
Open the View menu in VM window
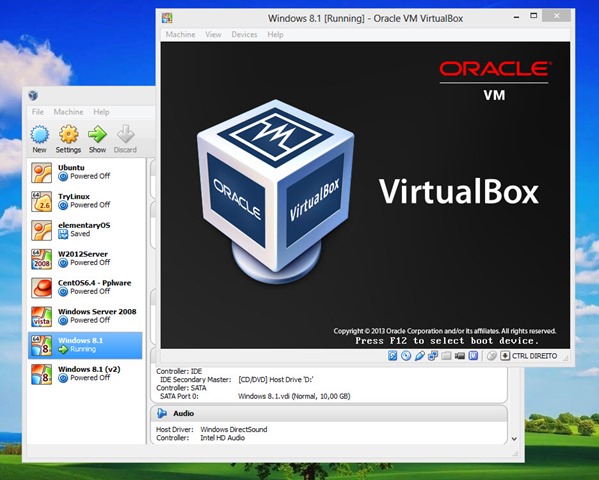pos(213,34)
